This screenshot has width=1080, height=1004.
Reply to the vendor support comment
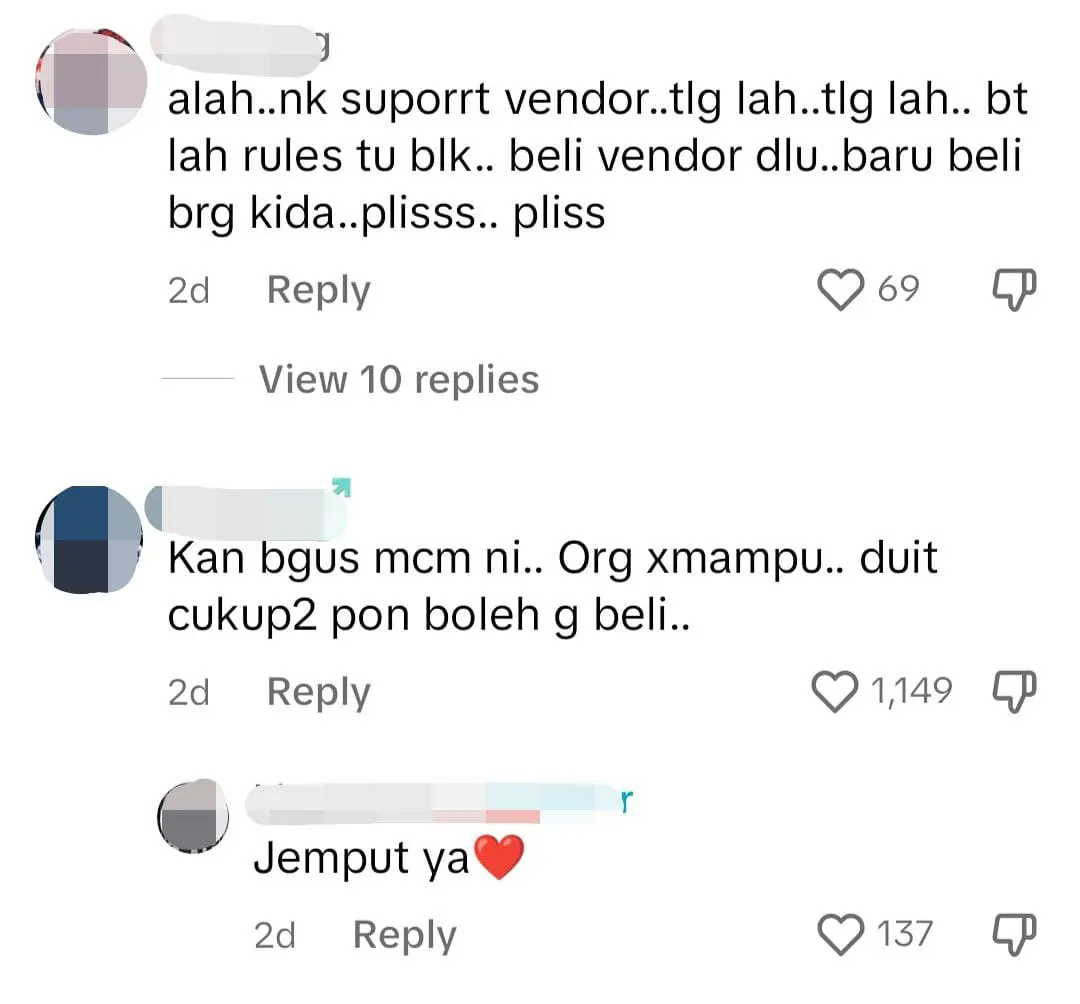pos(319,291)
